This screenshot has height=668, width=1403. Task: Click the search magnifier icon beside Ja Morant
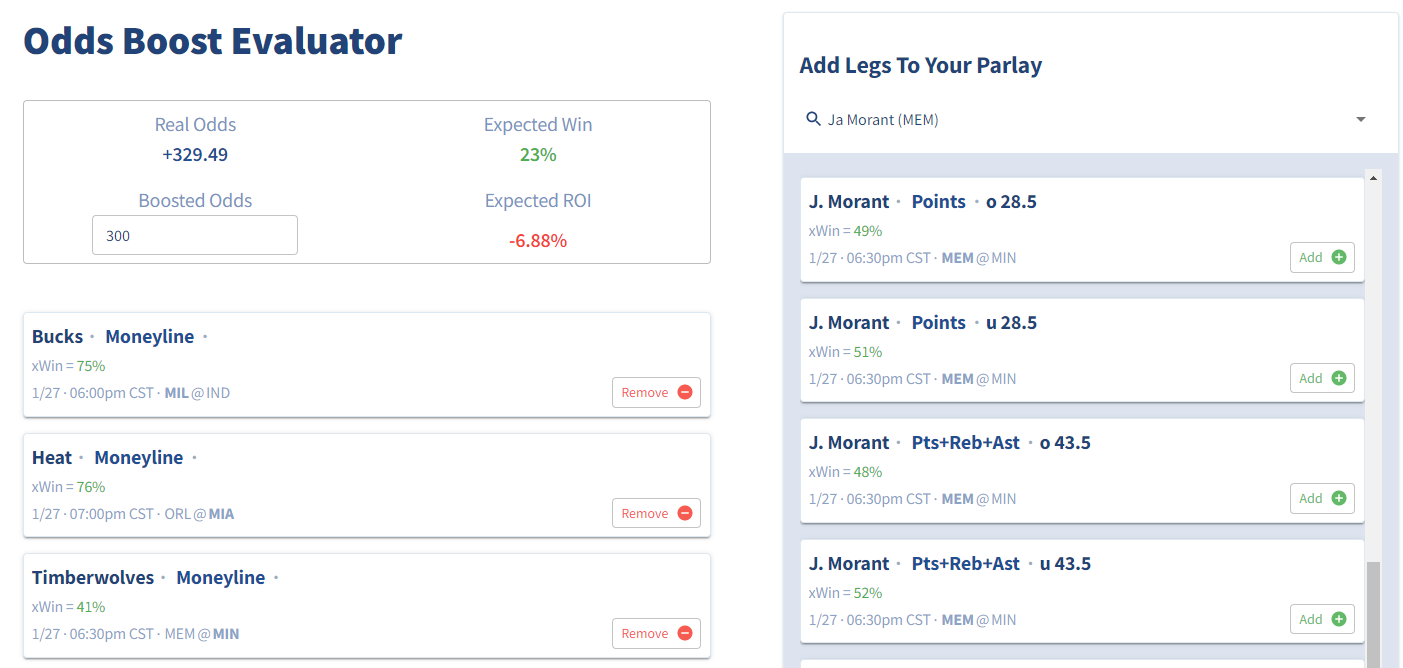813,119
